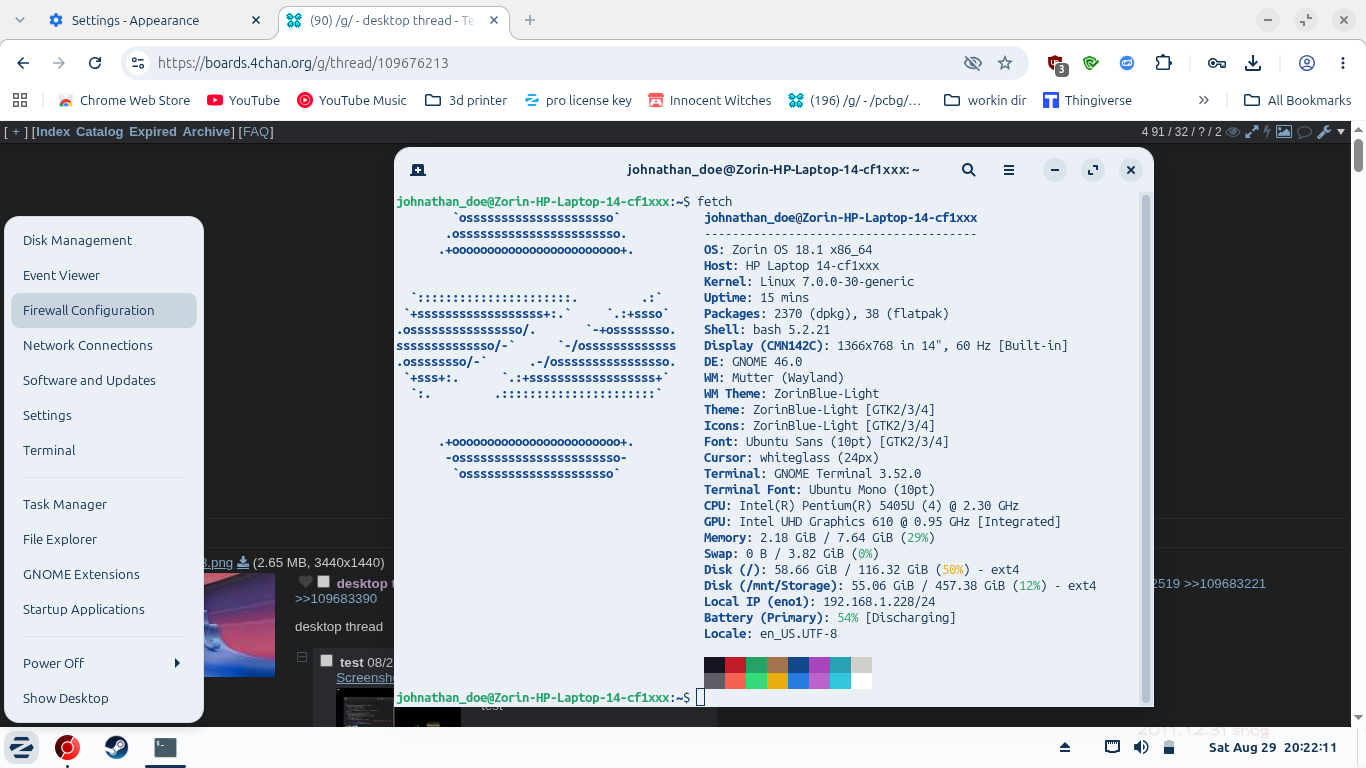Tick the checkbox beside the test post
This screenshot has height=768, width=1366.
[x=326, y=661]
